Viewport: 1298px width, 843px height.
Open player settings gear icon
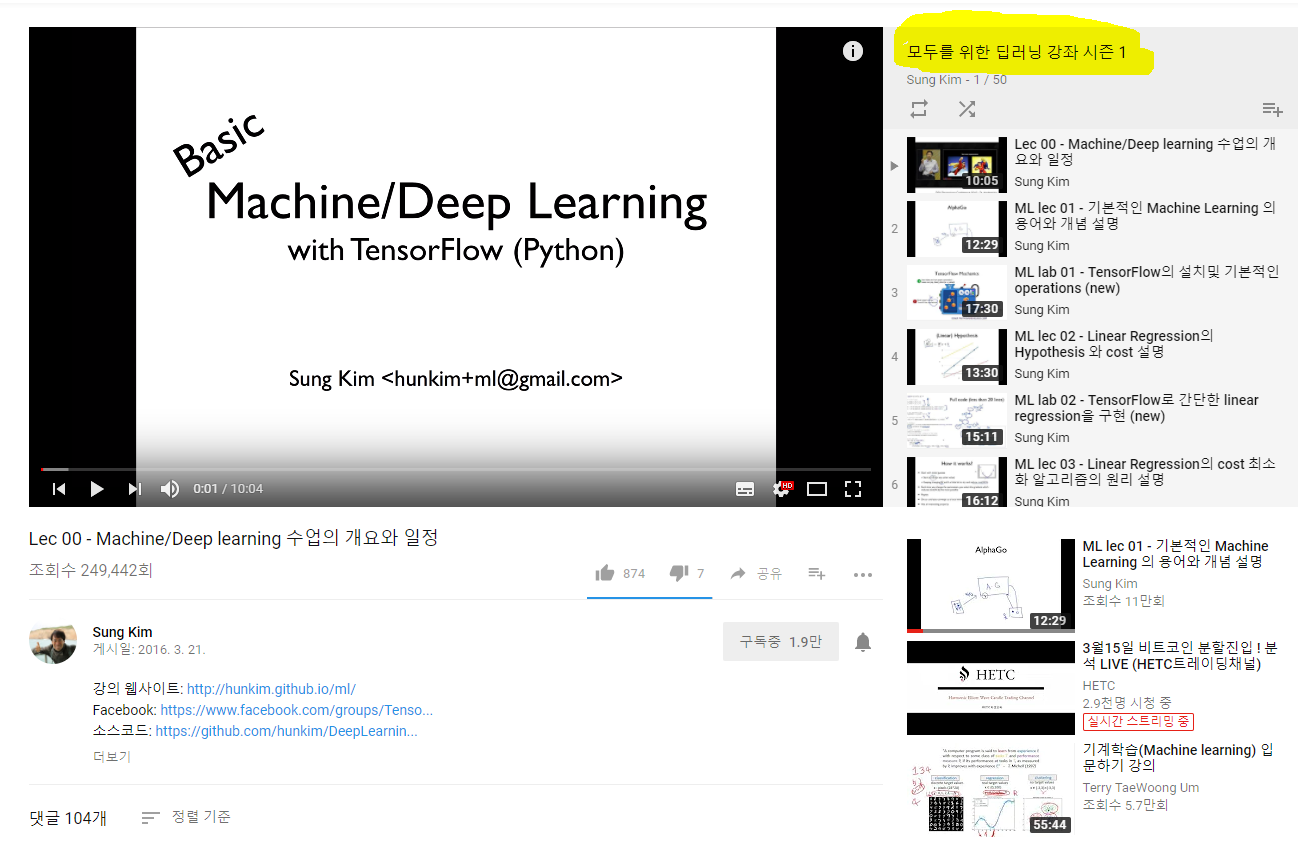pyautogui.click(x=781, y=489)
